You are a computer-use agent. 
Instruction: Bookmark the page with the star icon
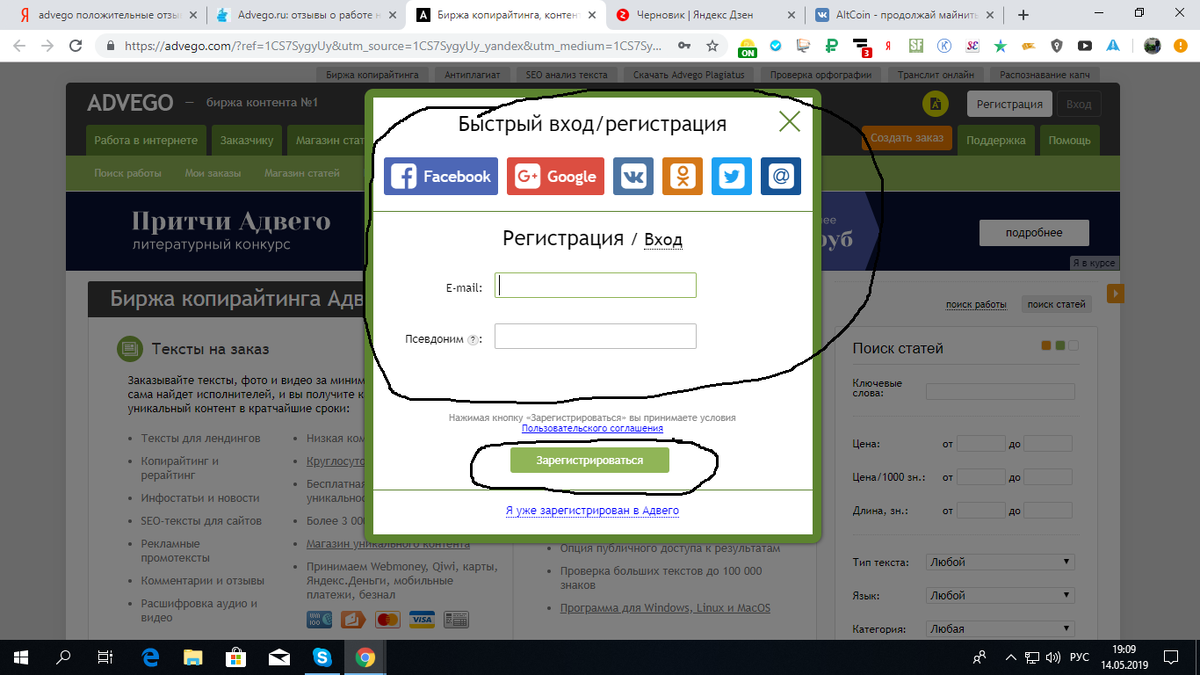click(x=712, y=46)
